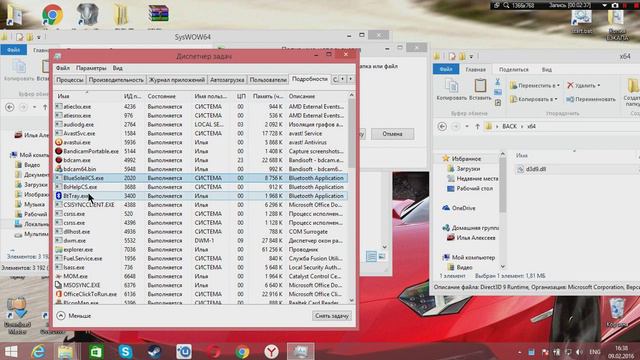Select the dwm.exe process row
Screen dimensions: 640x360
click(x=201, y=240)
